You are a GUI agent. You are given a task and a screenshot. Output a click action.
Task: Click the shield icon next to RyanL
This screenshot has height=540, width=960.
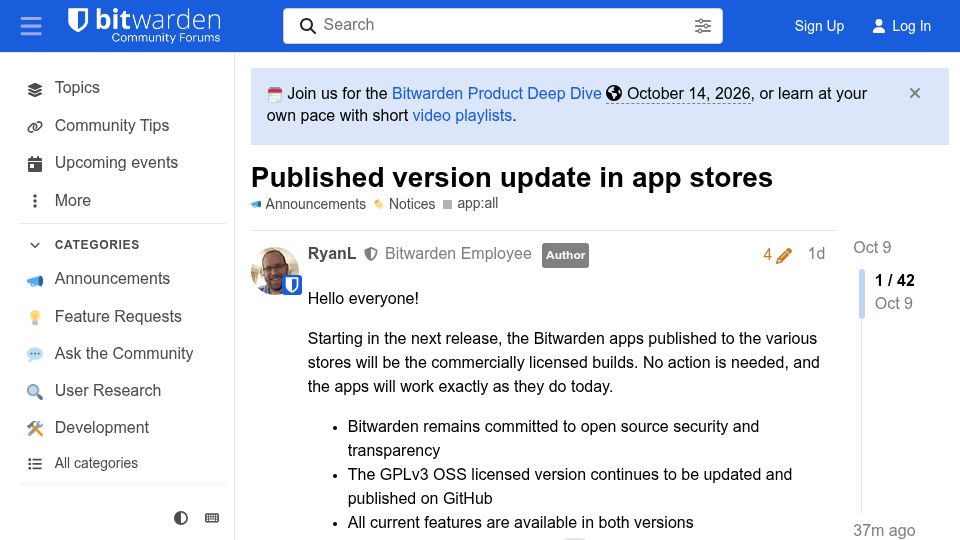371,254
